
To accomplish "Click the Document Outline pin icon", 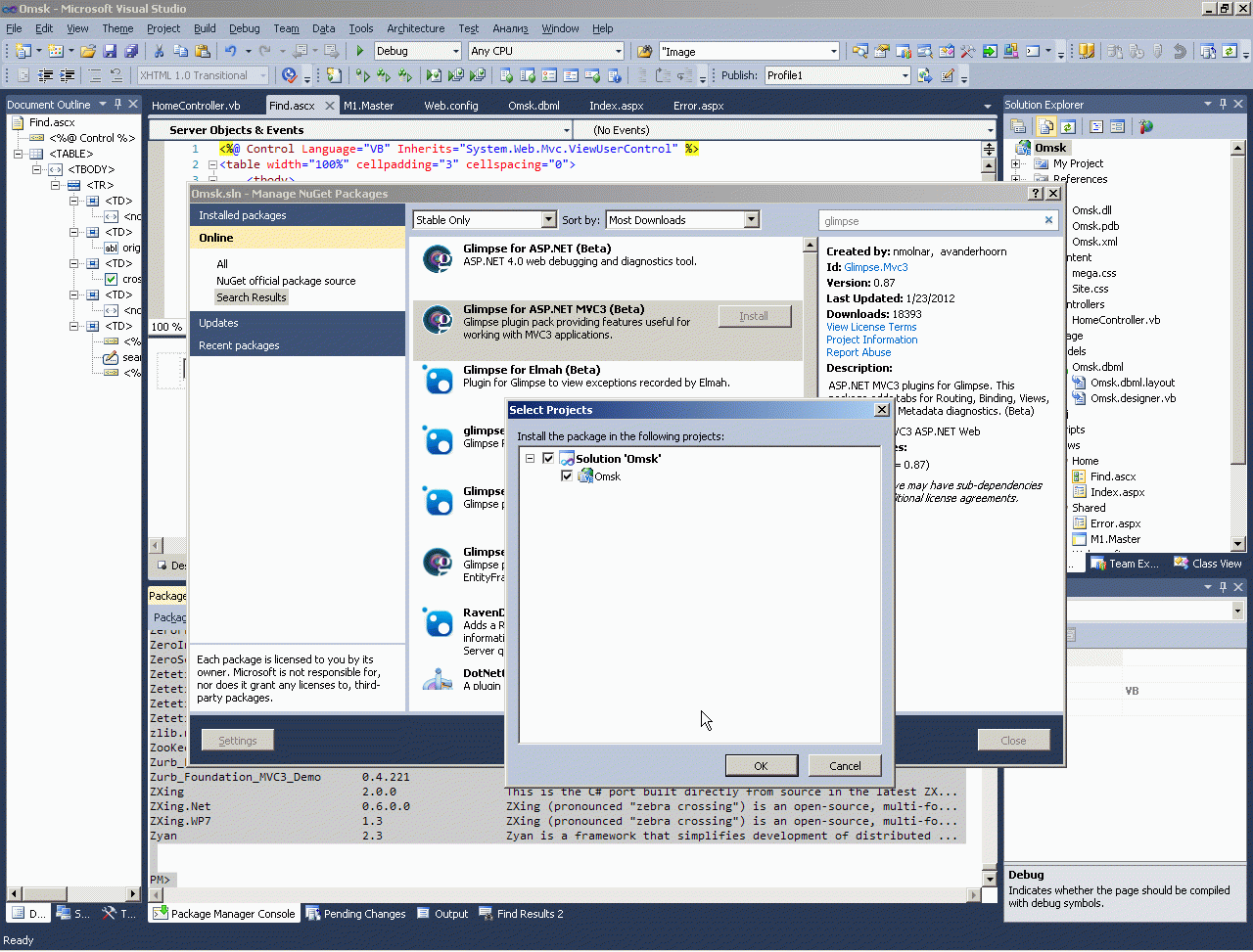I will [x=117, y=104].
